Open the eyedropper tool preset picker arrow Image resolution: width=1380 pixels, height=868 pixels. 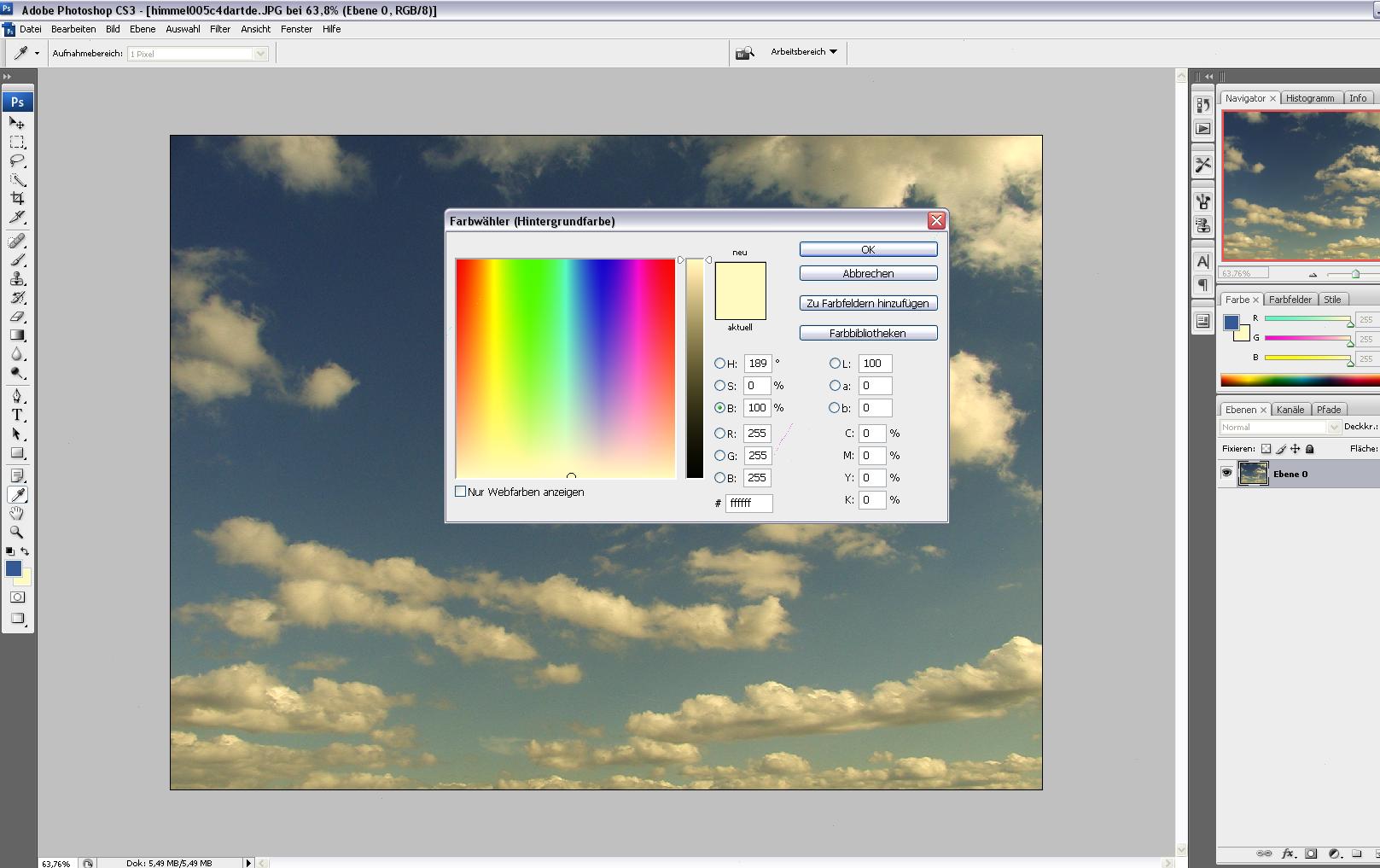[x=37, y=53]
